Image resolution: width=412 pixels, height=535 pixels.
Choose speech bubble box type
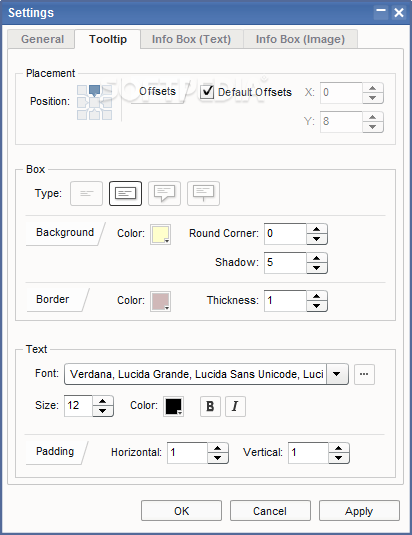pos(164,193)
